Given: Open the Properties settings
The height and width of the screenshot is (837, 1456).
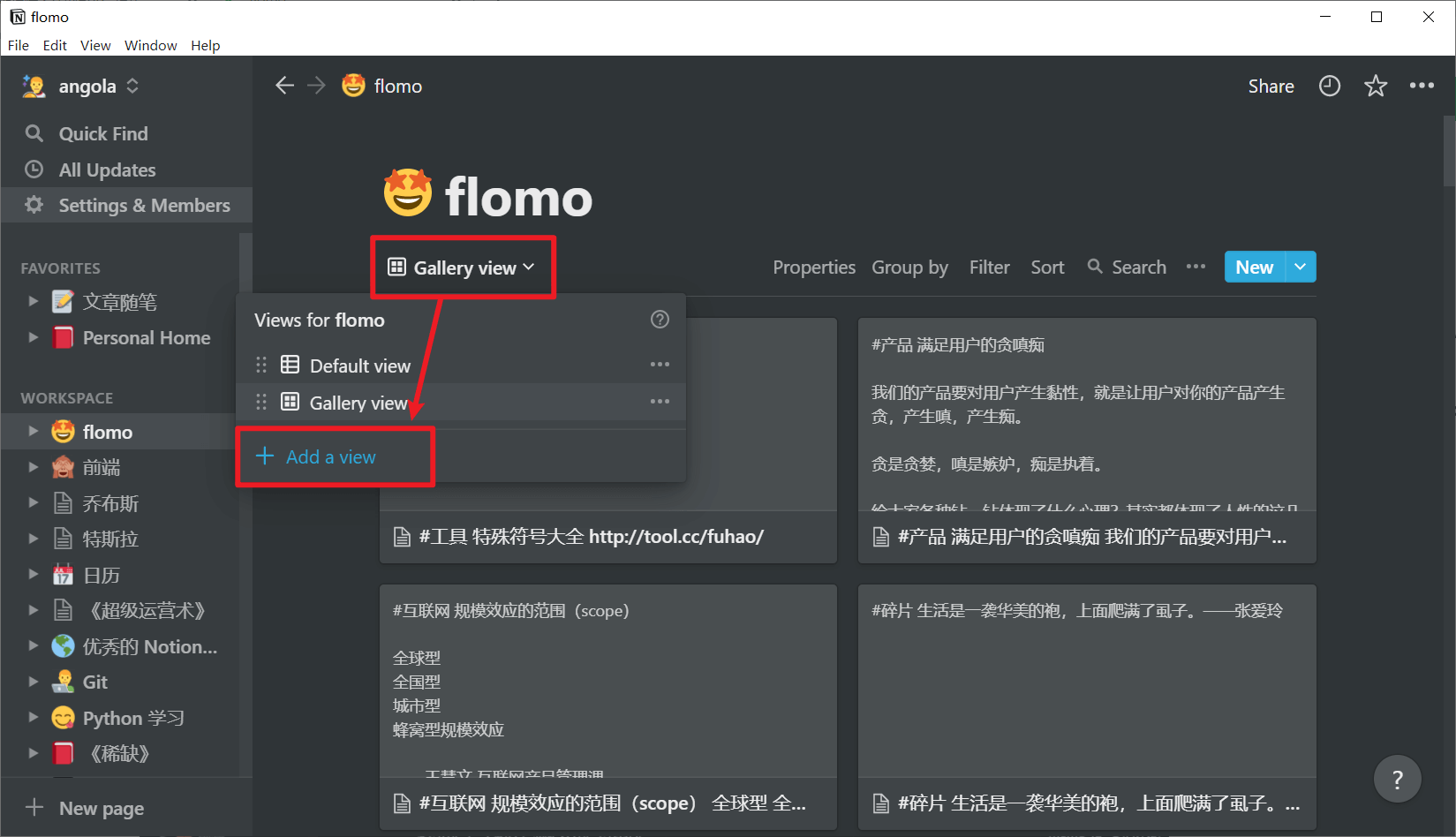Looking at the screenshot, I should click(x=814, y=267).
